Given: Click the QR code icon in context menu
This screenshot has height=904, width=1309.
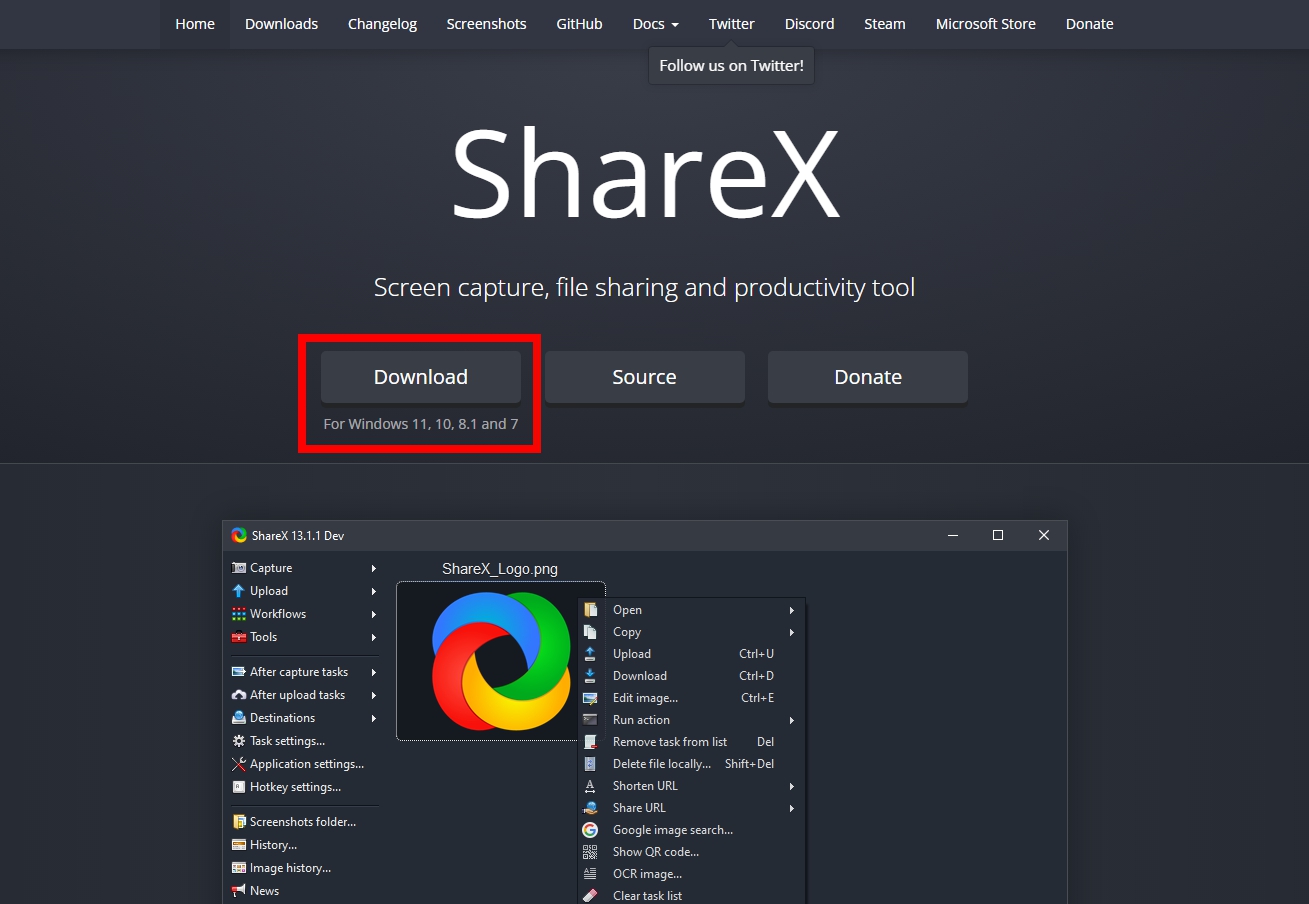Looking at the screenshot, I should click(x=590, y=852).
